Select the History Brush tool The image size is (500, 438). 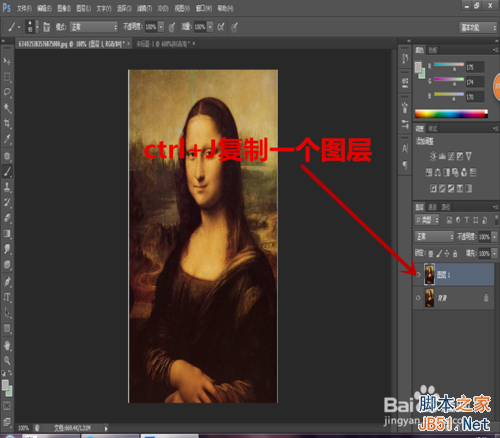(x=7, y=202)
